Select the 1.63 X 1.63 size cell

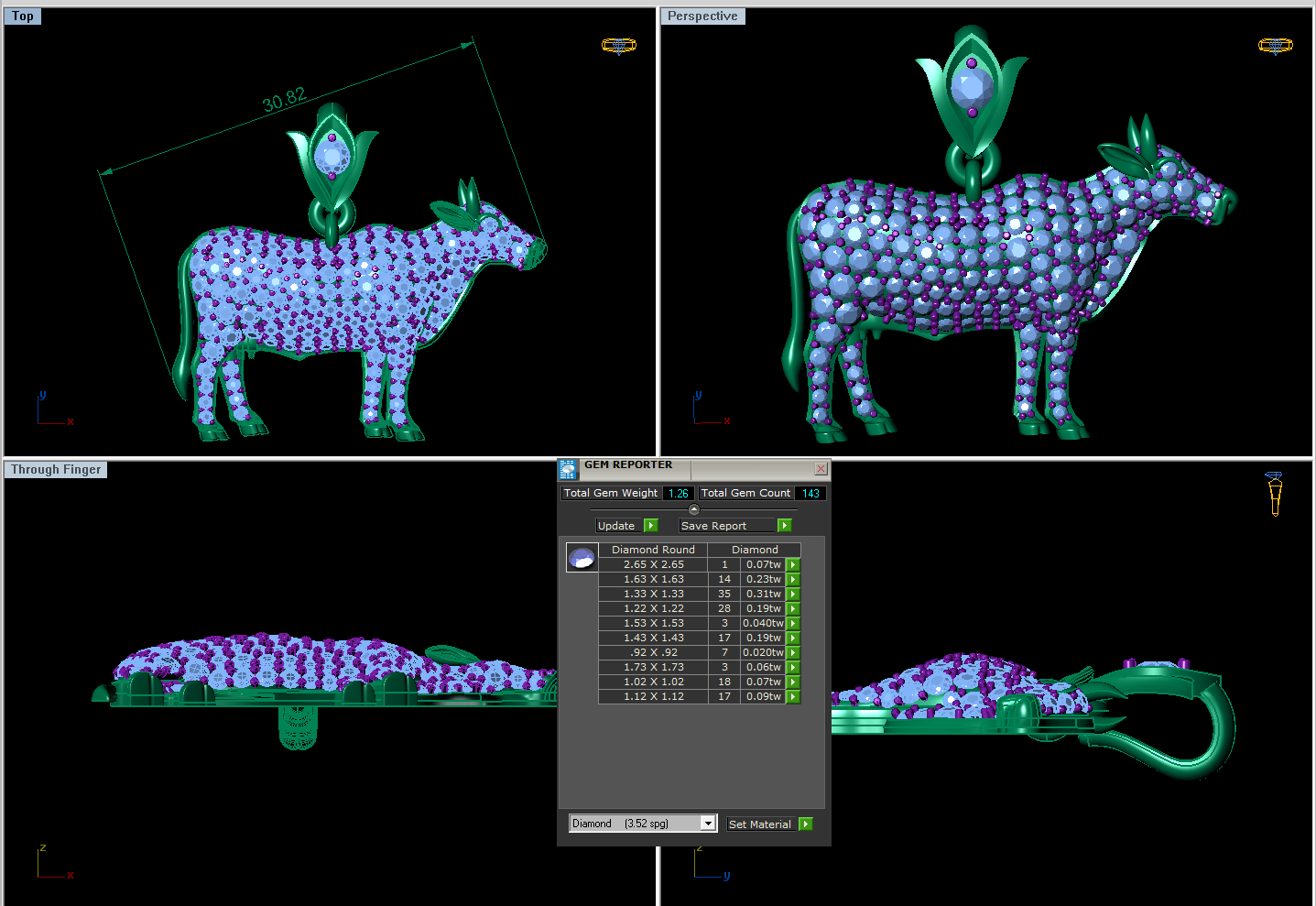tap(653, 580)
